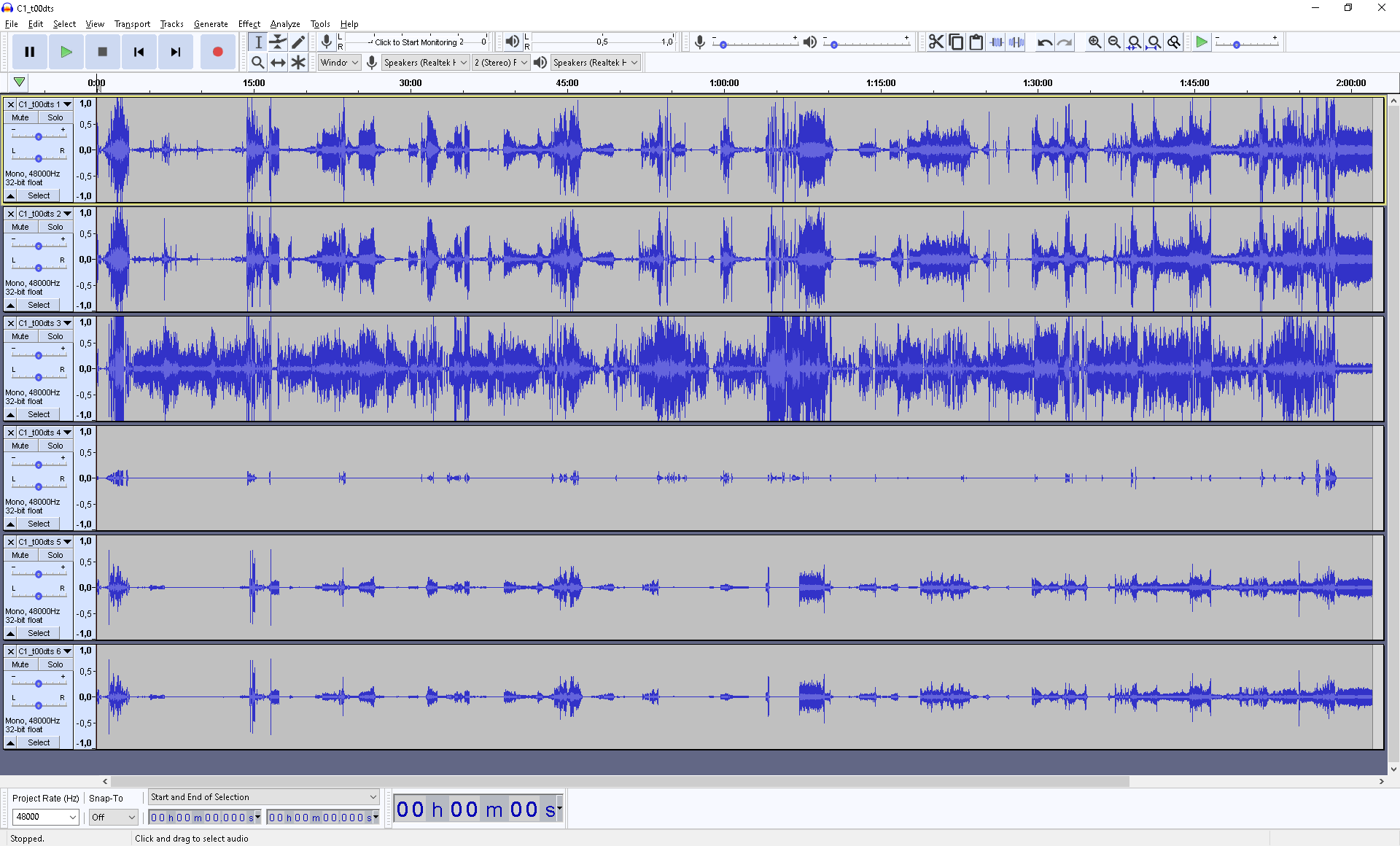
Task: Click the Zoom In magnifier icon
Action: pyautogui.click(x=1094, y=42)
